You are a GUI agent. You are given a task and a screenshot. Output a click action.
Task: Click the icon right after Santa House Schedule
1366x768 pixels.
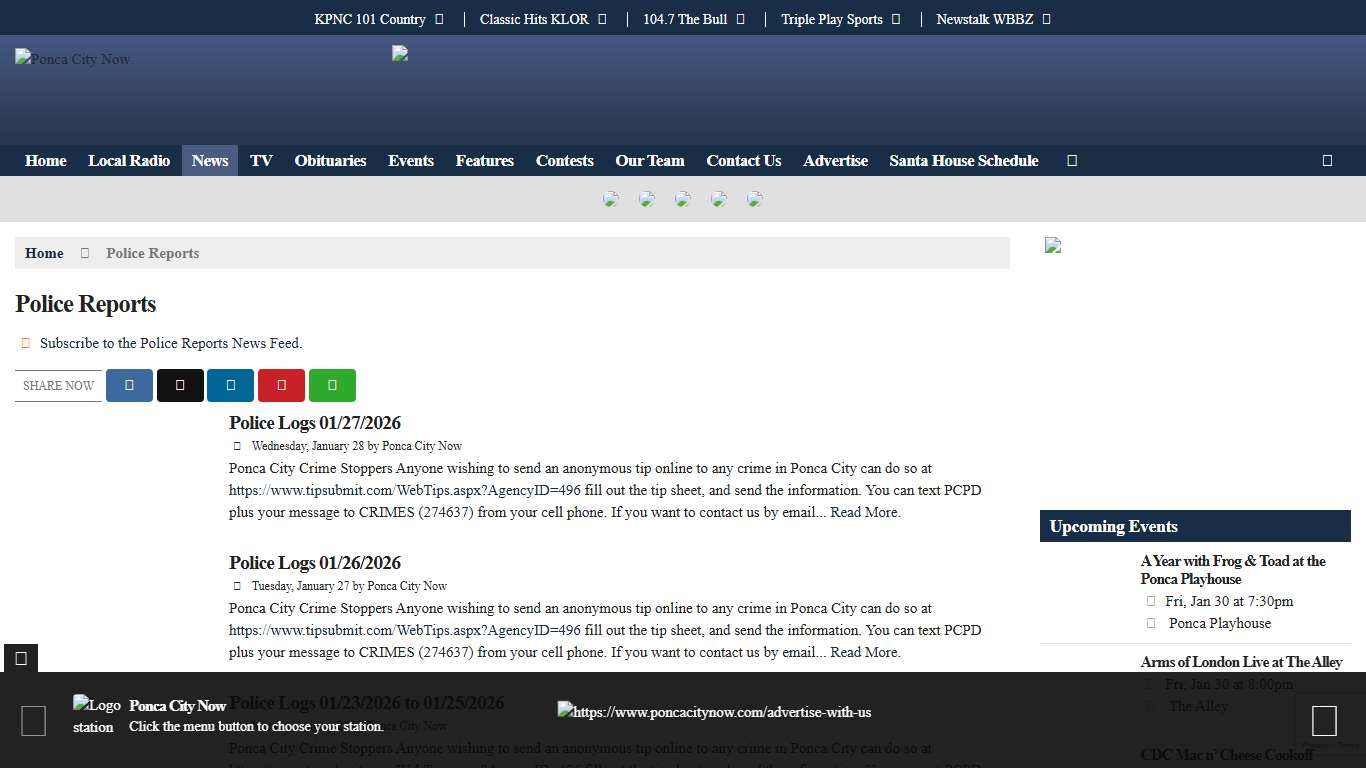pos(1072,160)
